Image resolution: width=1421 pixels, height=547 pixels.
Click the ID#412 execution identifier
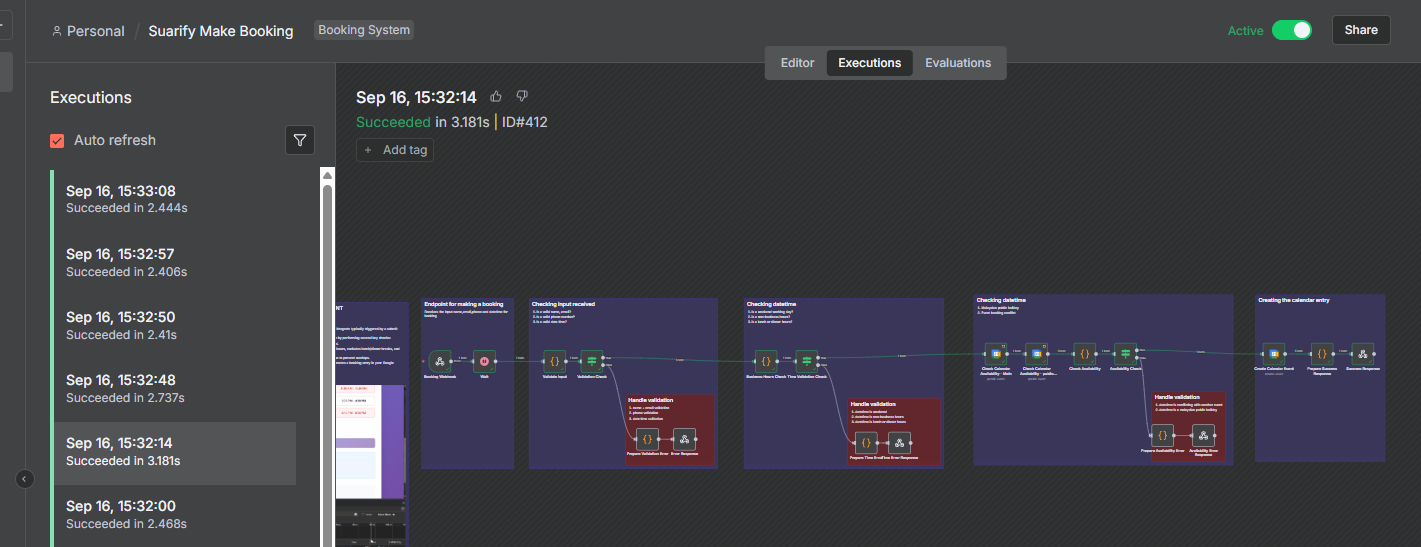pyautogui.click(x=525, y=122)
